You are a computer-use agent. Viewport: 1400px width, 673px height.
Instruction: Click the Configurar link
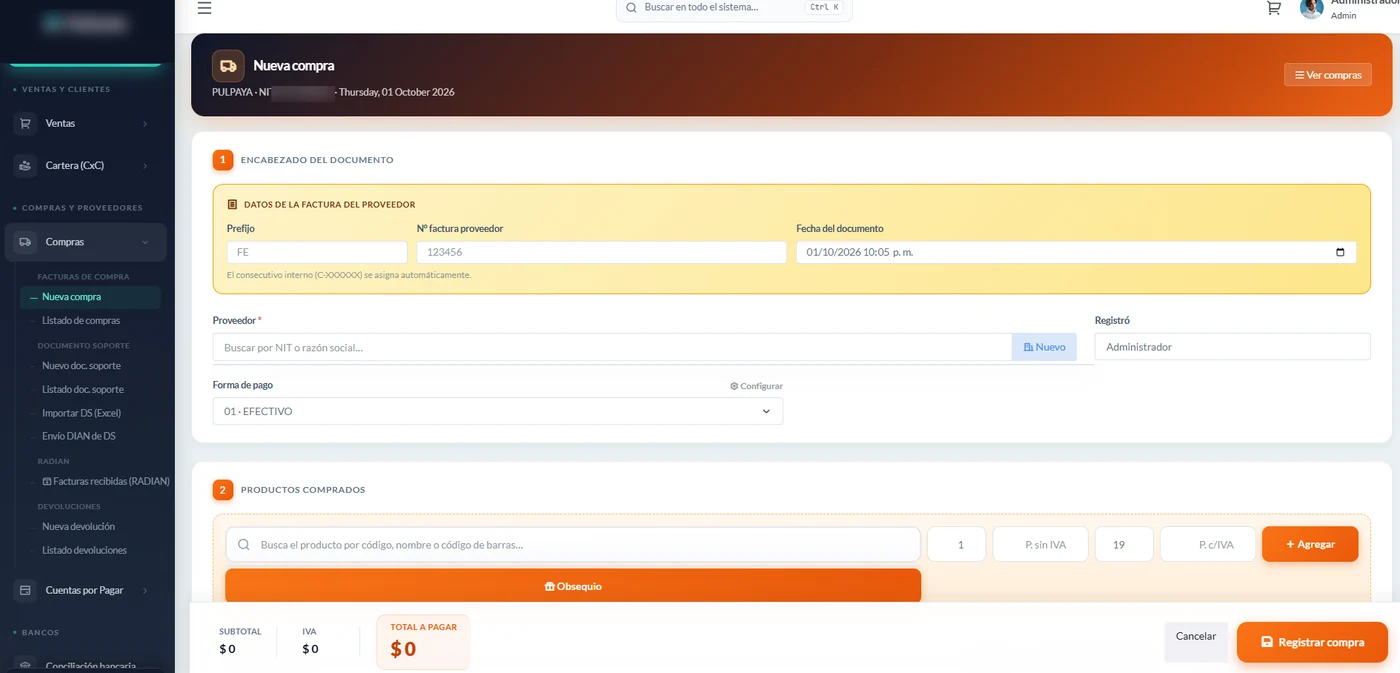757,386
